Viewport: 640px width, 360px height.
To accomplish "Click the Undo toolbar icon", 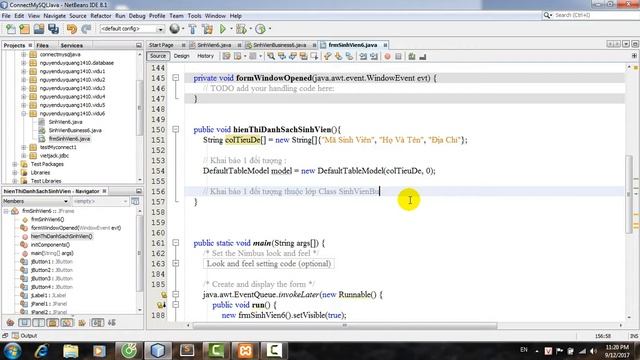I will coord(72,29).
